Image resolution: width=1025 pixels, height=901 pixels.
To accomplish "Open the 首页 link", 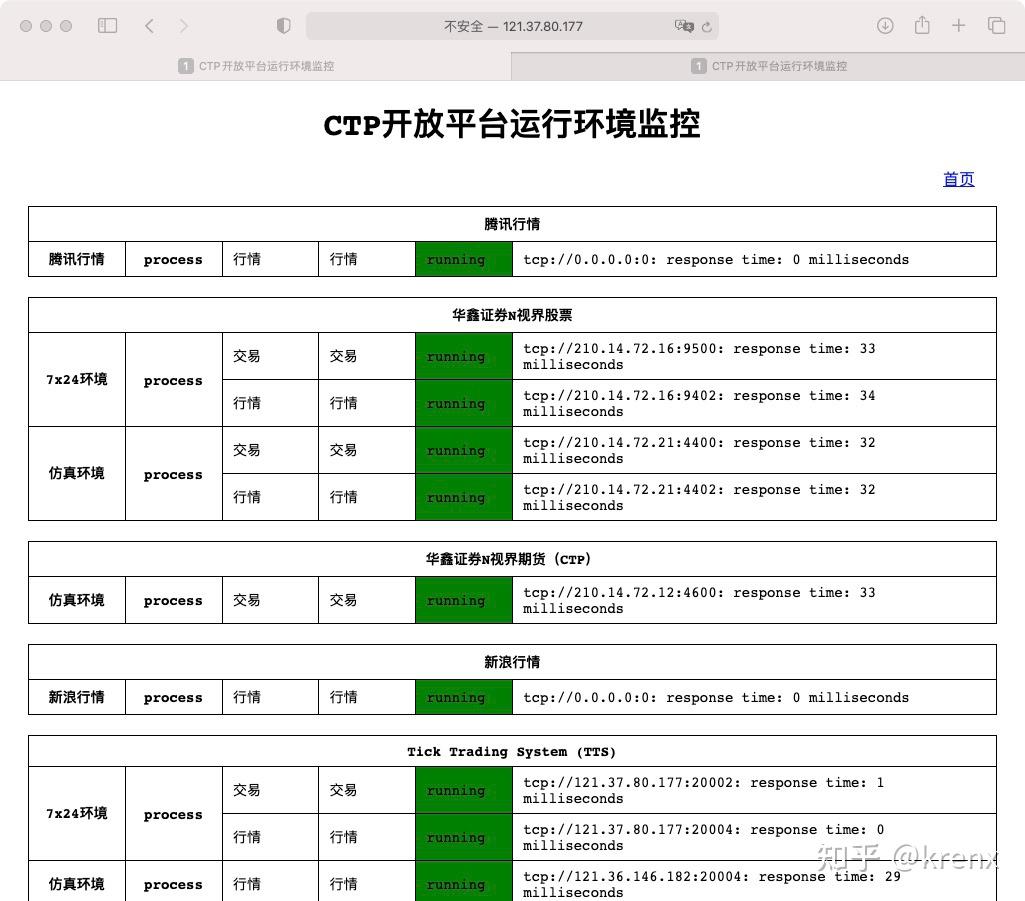I will pyautogui.click(x=958, y=179).
